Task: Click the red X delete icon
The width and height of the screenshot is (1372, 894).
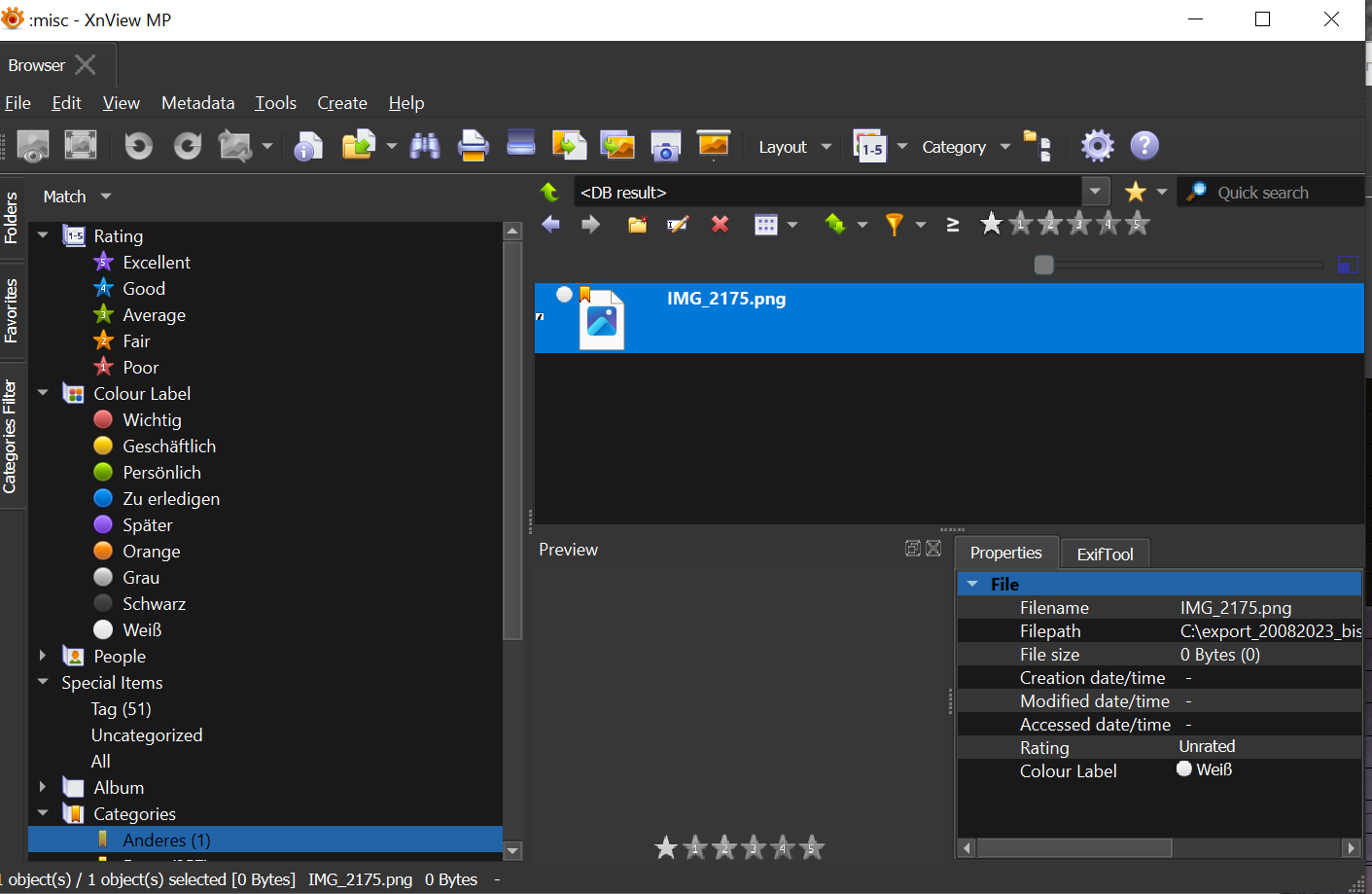Action: tap(720, 225)
